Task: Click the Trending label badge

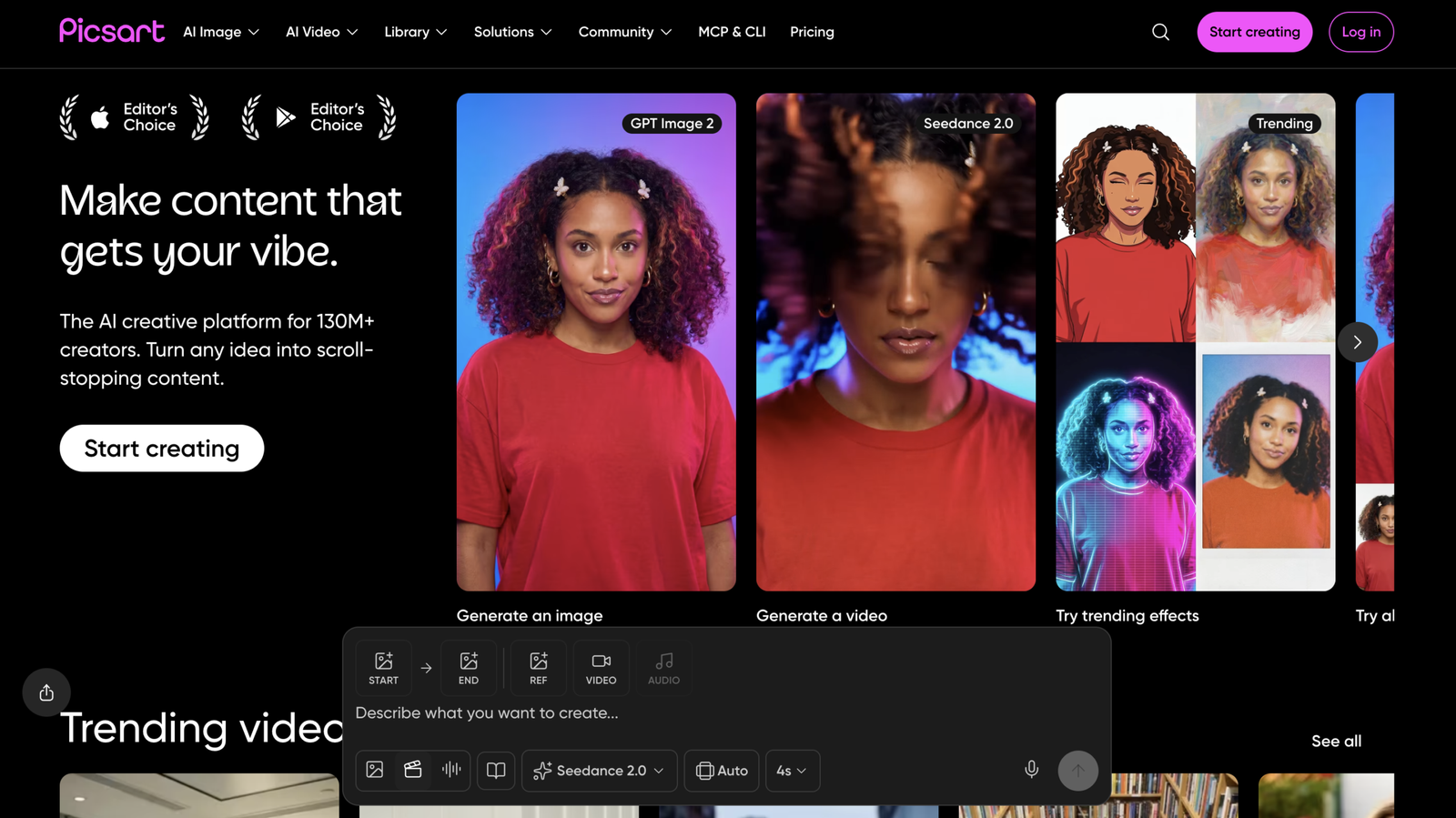Action: pyautogui.click(x=1285, y=124)
